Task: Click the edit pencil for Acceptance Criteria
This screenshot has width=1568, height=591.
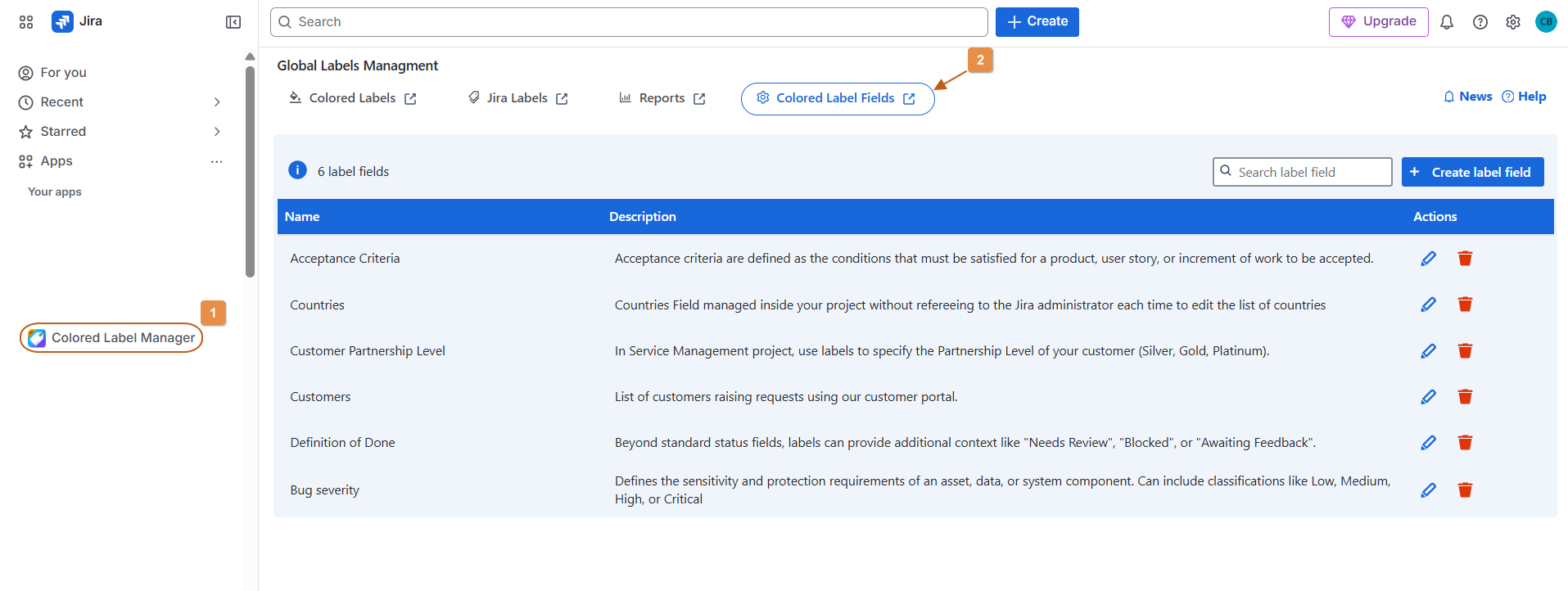Action: tap(1428, 259)
